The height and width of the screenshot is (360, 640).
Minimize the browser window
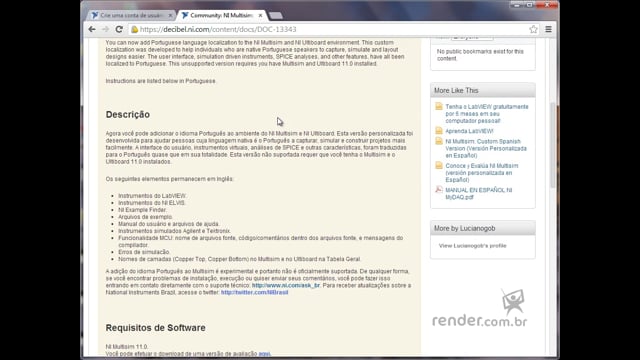[517, 5]
